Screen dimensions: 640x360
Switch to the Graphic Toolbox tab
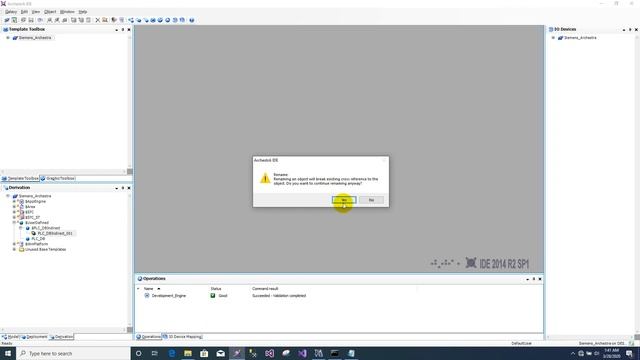[x=58, y=178]
